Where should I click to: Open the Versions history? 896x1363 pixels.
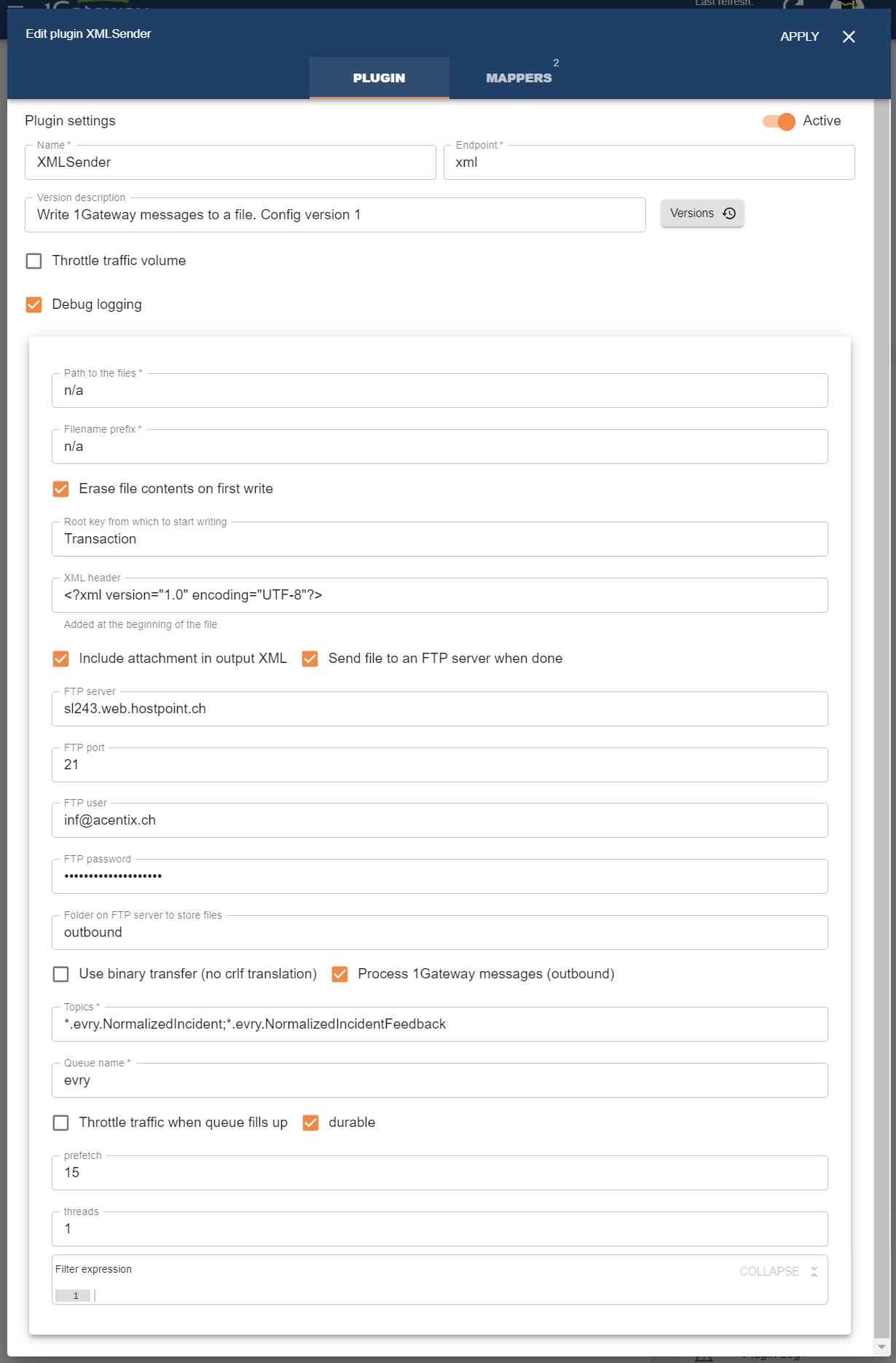click(702, 213)
